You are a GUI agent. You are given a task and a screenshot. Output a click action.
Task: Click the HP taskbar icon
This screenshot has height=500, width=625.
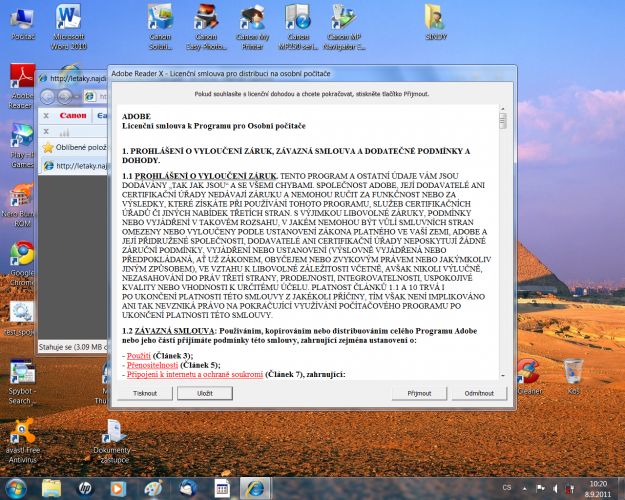coord(85,488)
